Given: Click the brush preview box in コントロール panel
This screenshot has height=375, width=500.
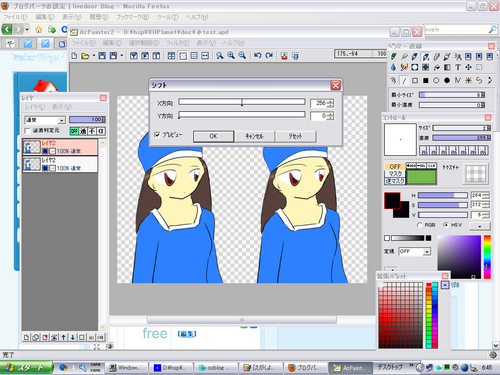Looking at the screenshot, I should coord(400,139).
